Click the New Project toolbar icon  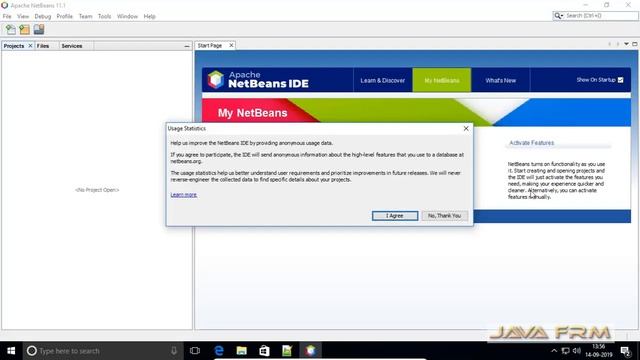tap(24, 29)
